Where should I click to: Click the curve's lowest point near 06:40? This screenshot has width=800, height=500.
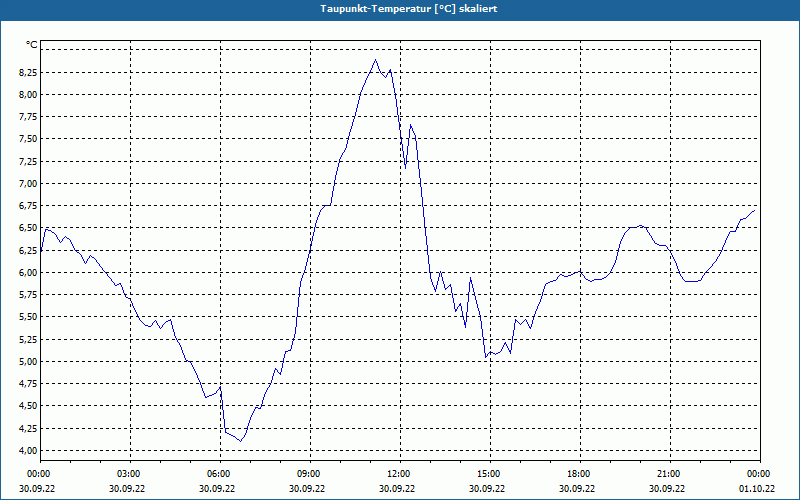coord(240,441)
